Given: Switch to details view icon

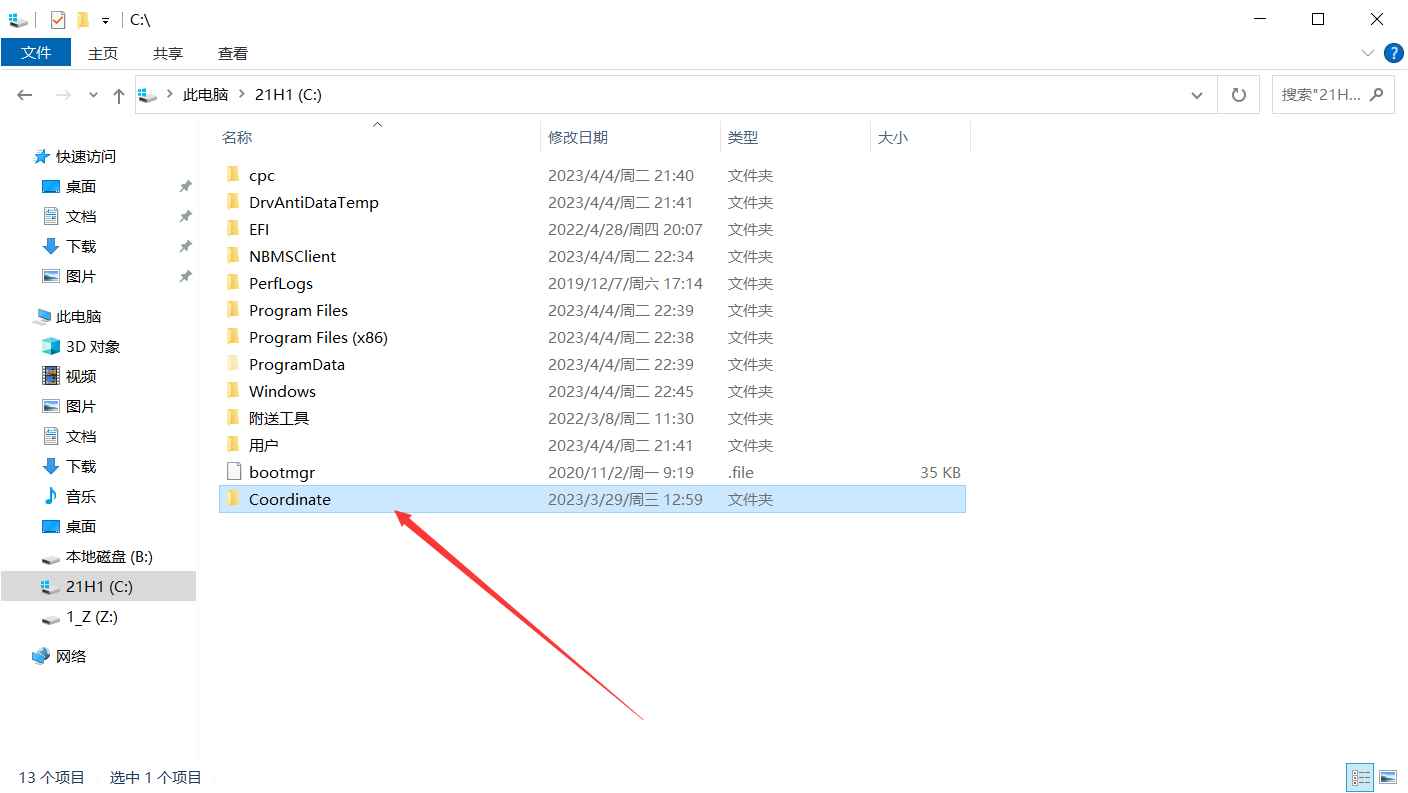Looking at the screenshot, I should (1361, 777).
